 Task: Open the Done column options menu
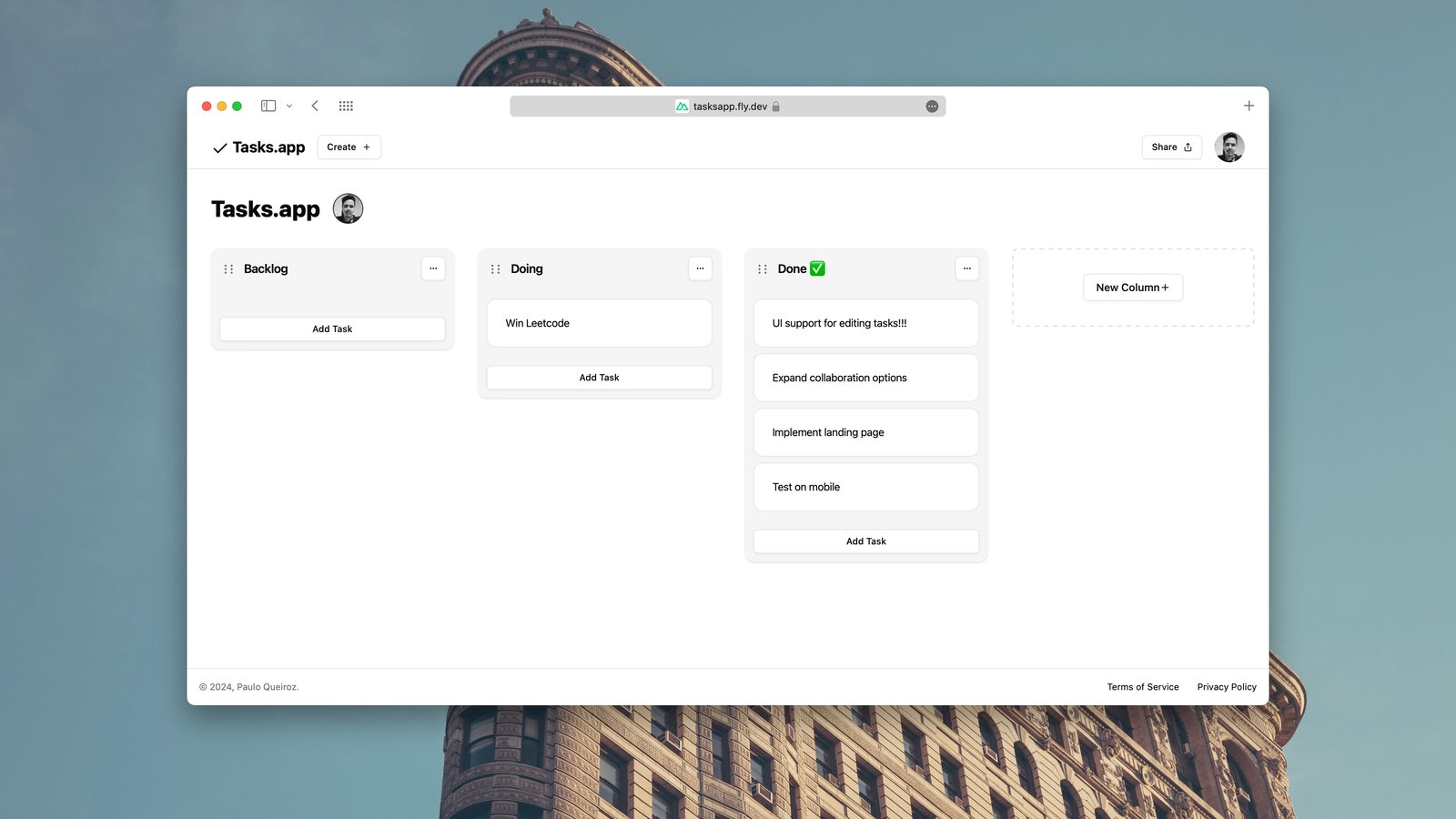click(966, 268)
